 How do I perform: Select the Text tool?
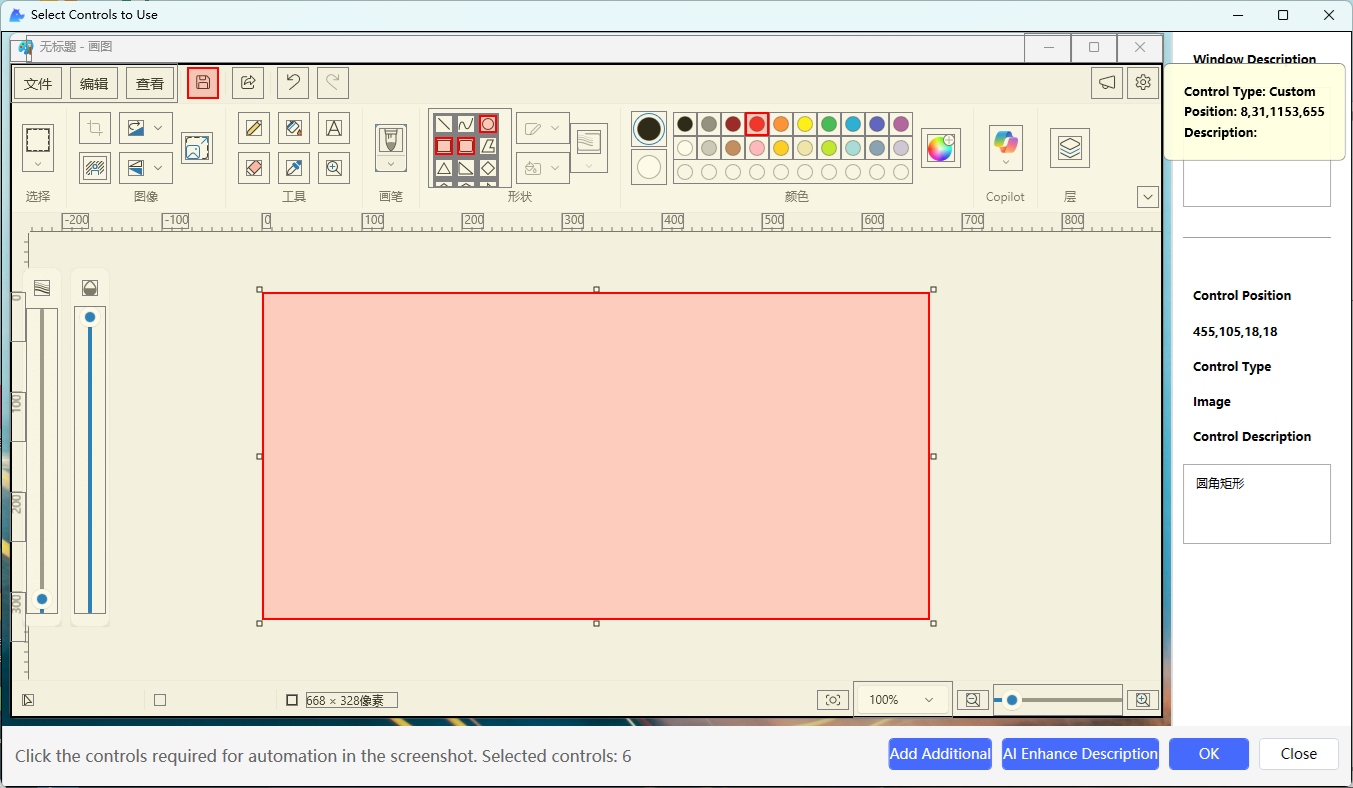(334, 128)
